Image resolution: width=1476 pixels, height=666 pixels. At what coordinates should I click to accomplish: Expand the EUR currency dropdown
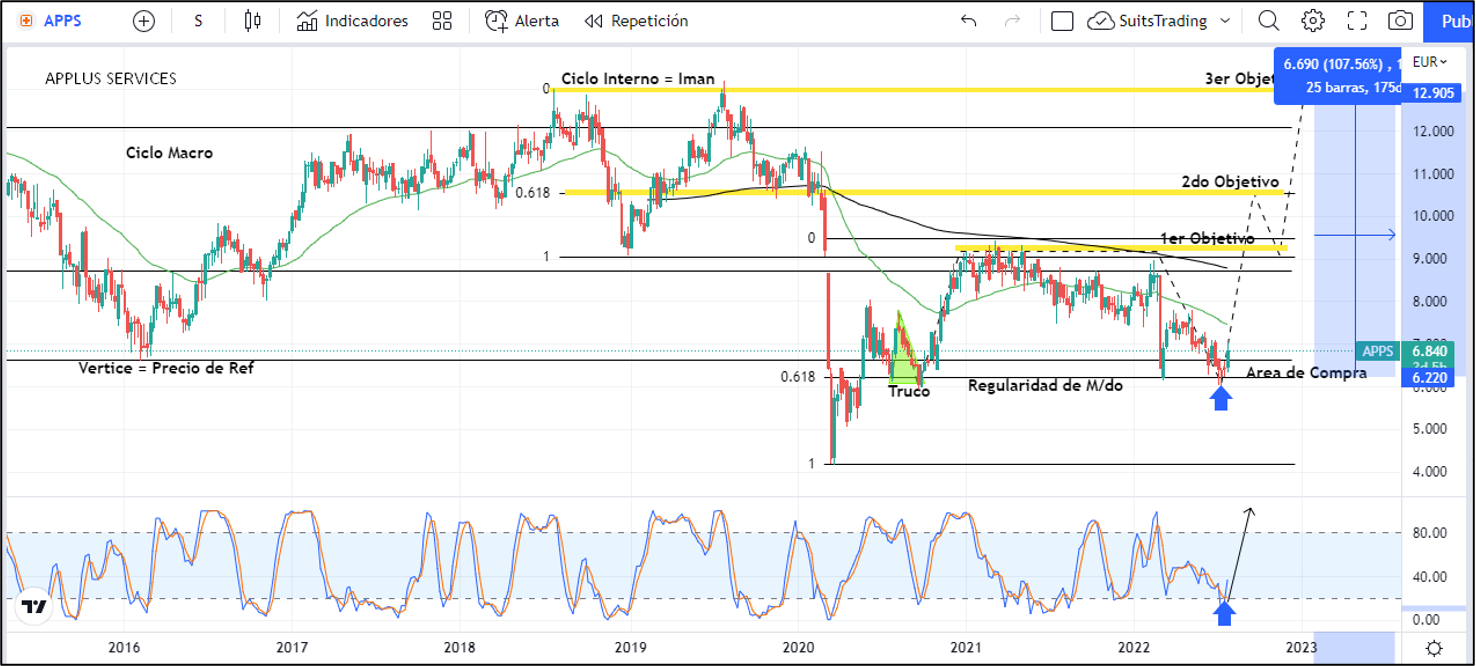click(1429, 62)
